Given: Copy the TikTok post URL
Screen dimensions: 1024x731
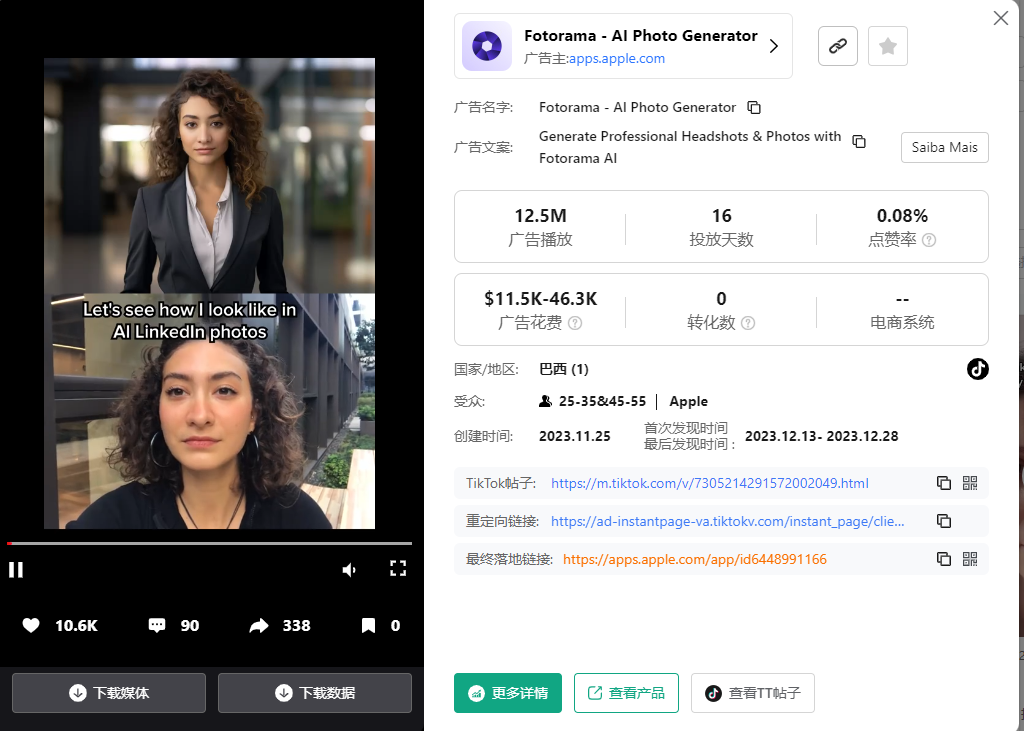Looking at the screenshot, I should 943,483.
